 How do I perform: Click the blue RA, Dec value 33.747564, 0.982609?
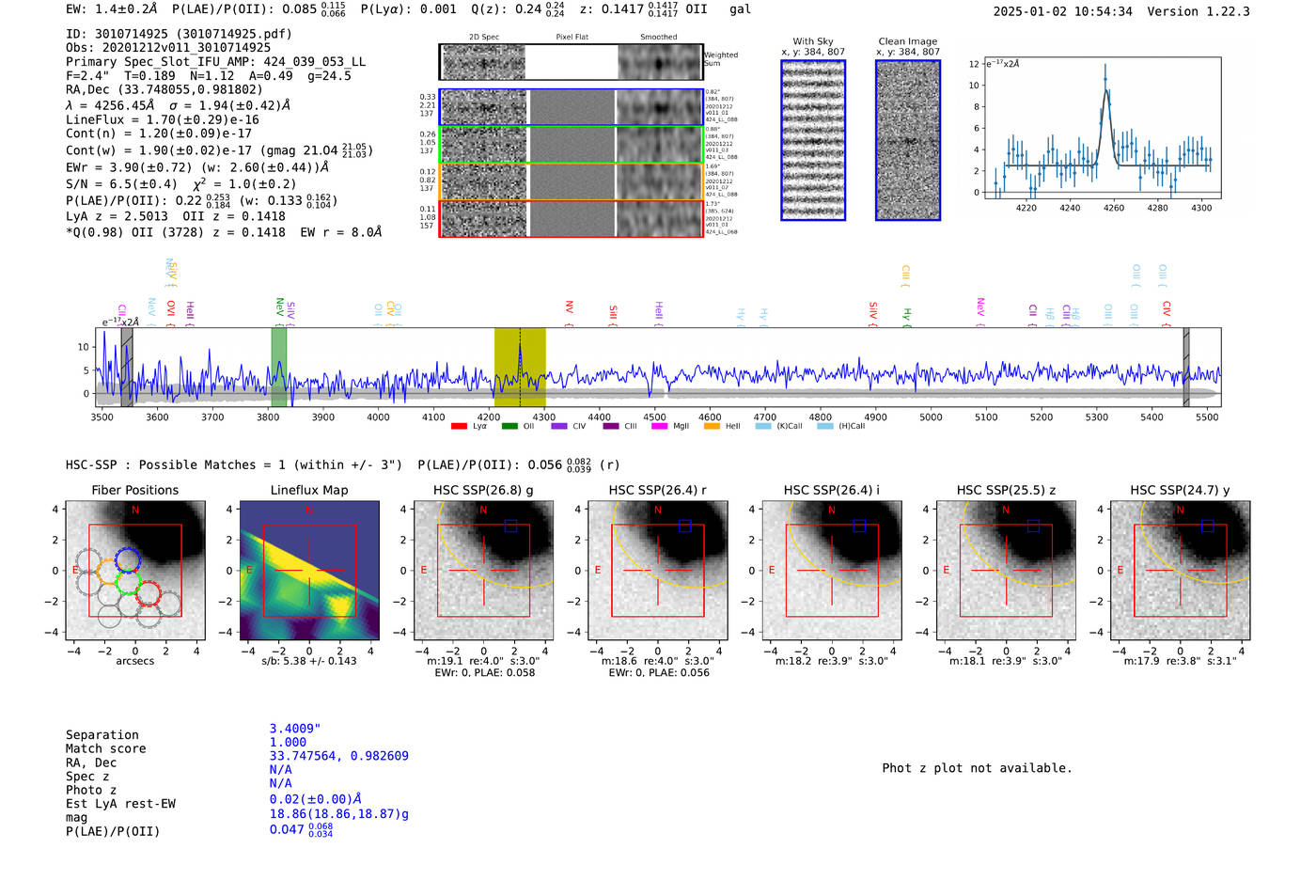coord(339,756)
